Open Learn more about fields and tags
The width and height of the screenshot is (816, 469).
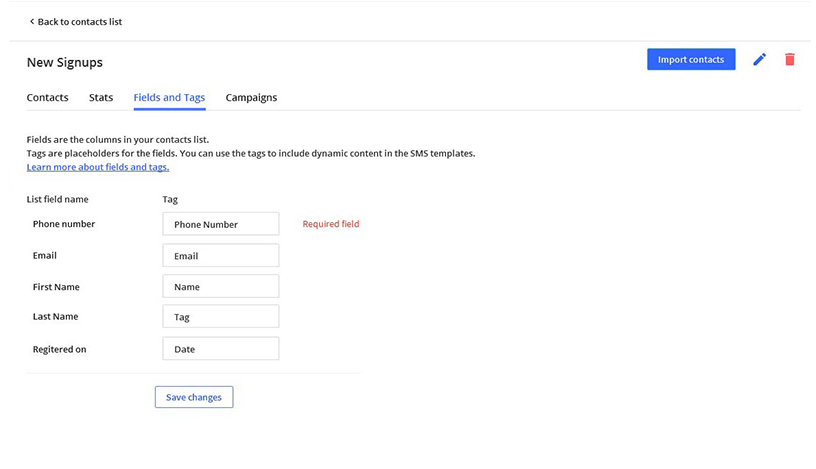pos(98,167)
